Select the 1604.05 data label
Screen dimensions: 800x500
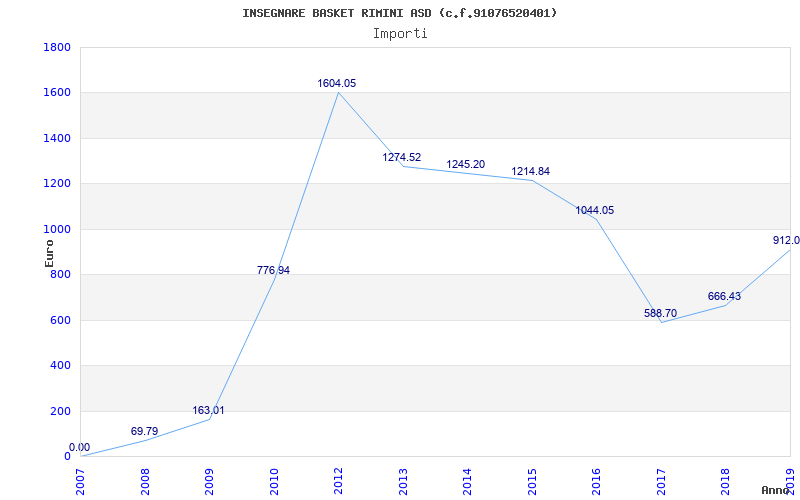coord(337,84)
